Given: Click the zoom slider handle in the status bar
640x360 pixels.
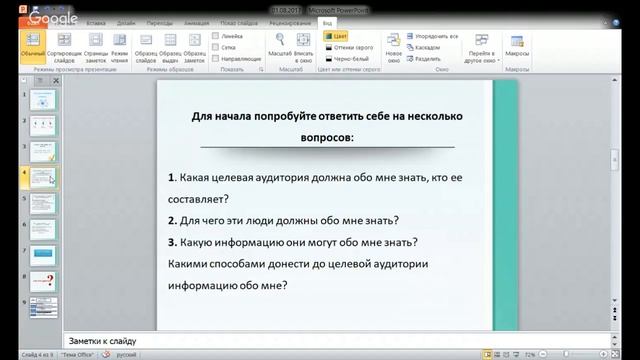Looking at the screenshot, I should click(566, 354).
